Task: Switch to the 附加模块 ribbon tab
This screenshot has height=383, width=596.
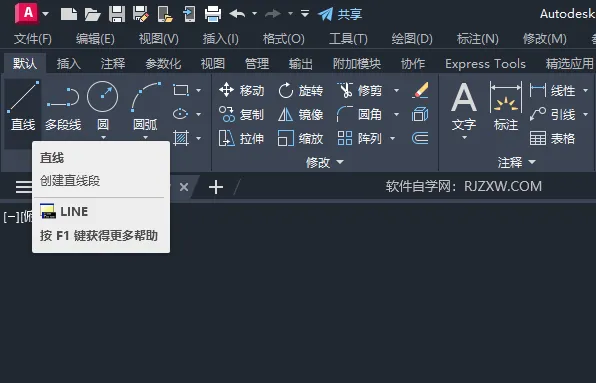Action: (x=357, y=63)
